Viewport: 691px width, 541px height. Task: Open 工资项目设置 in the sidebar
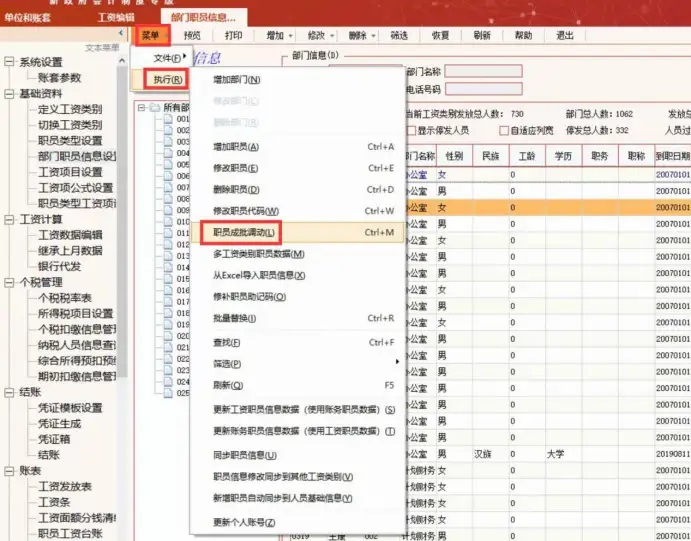70,172
